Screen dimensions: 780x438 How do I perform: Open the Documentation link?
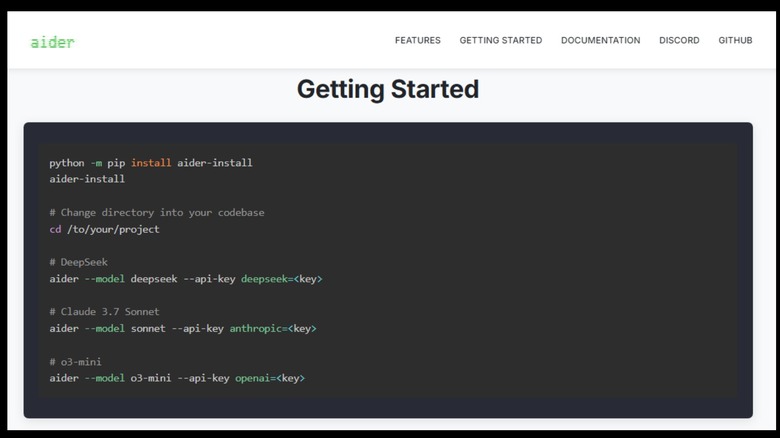coord(600,41)
